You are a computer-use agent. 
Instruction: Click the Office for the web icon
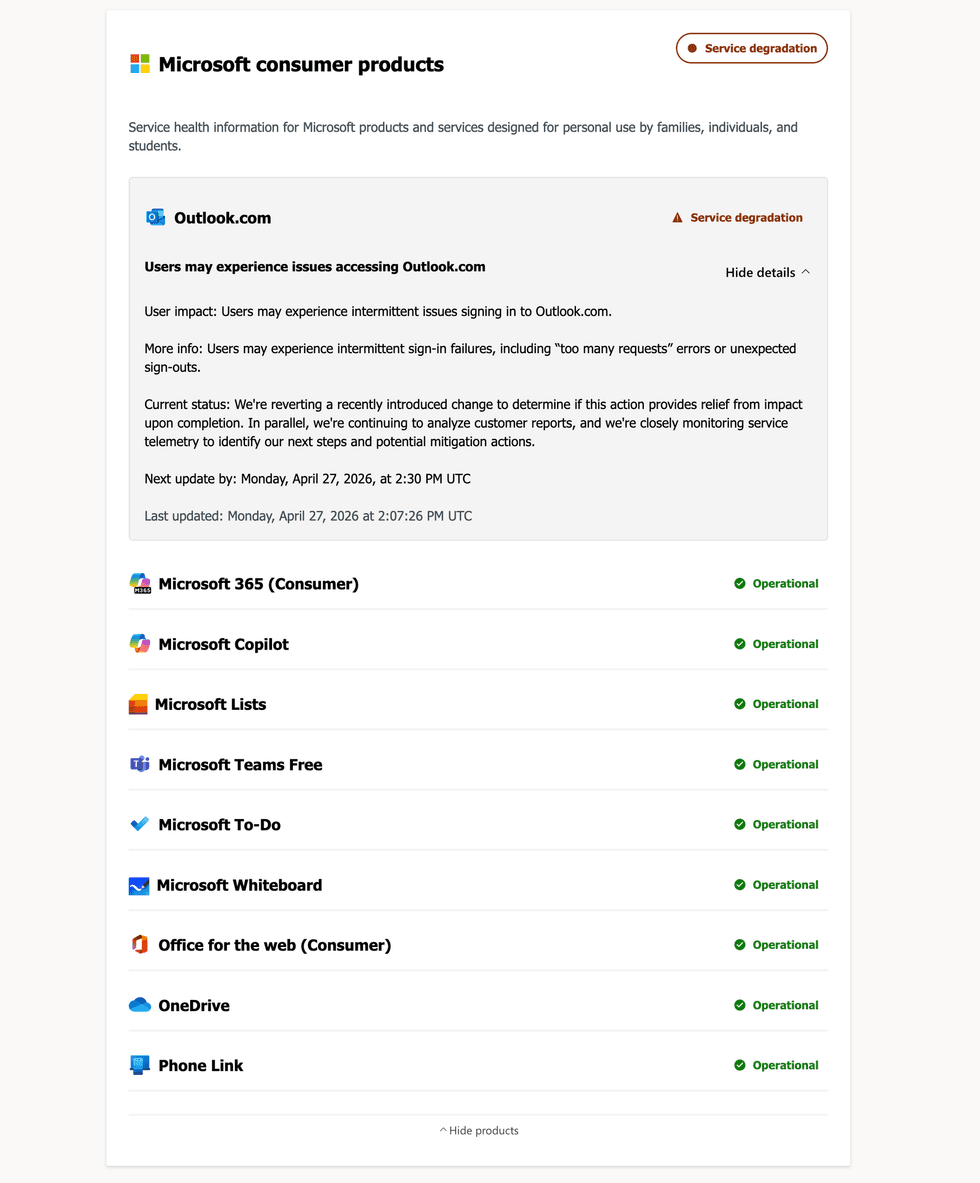pos(140,945)
